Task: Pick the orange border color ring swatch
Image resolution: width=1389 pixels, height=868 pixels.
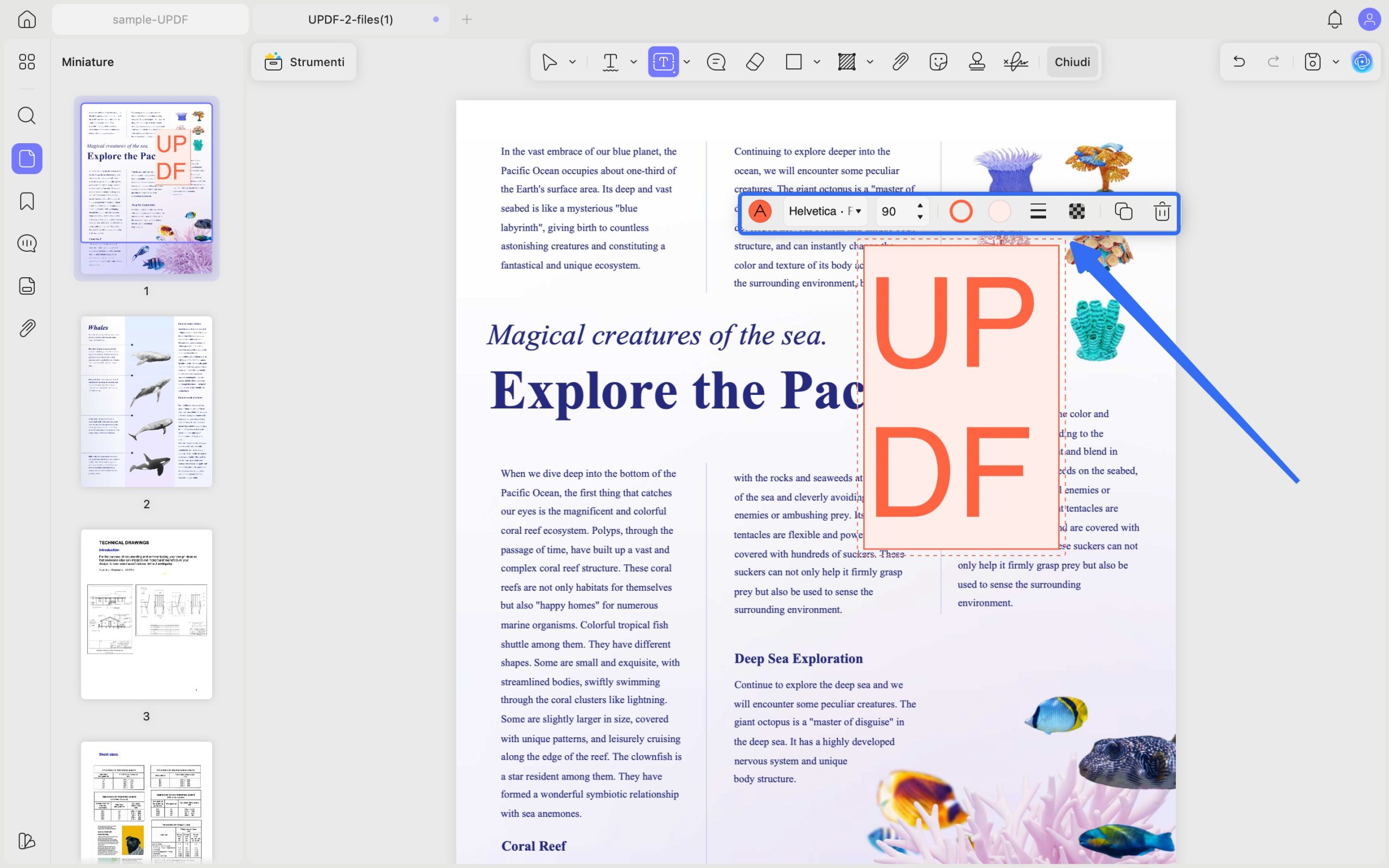Action: (961, 211)
